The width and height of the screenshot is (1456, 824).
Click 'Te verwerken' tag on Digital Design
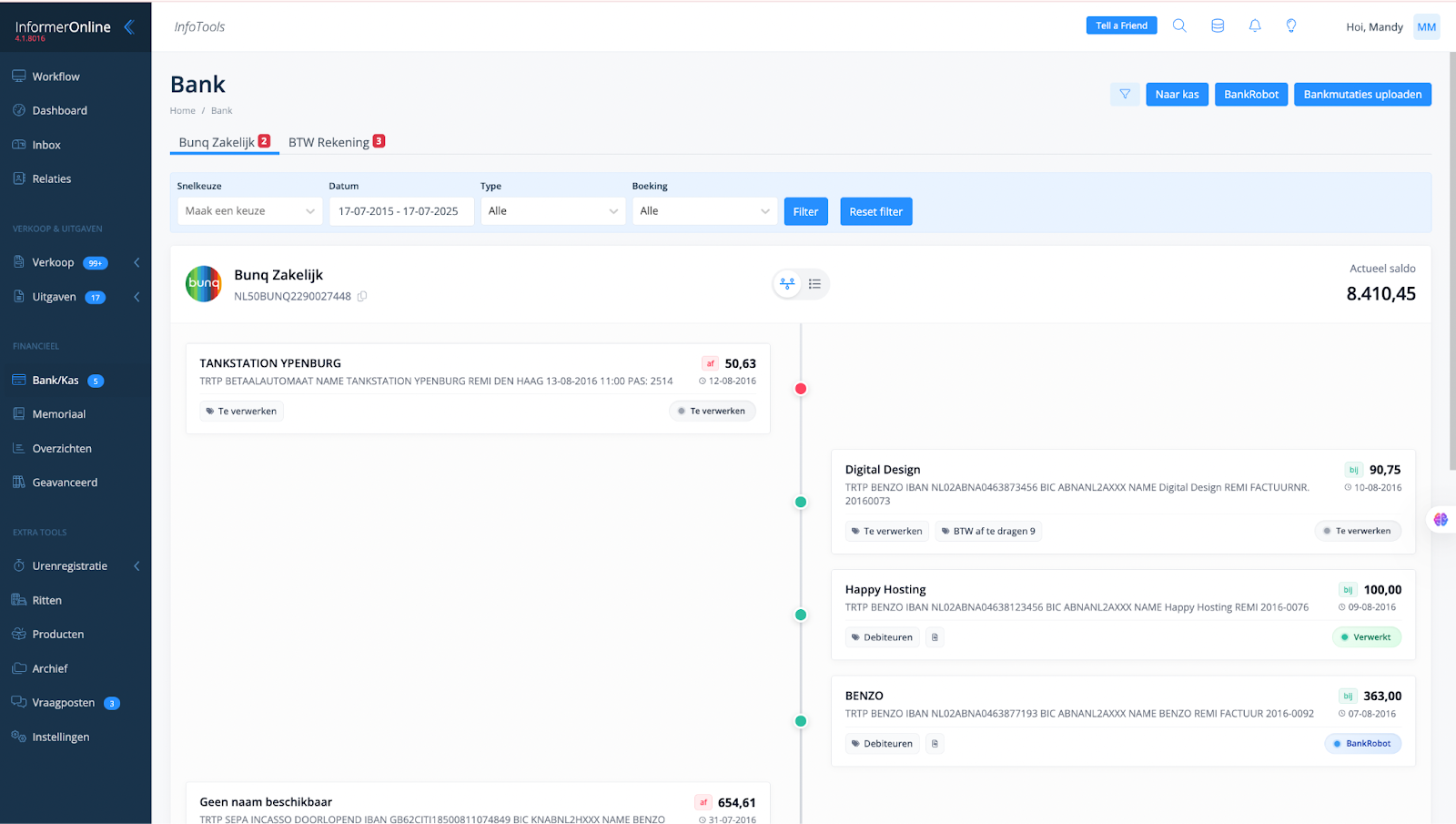click(x=887, y=531)
